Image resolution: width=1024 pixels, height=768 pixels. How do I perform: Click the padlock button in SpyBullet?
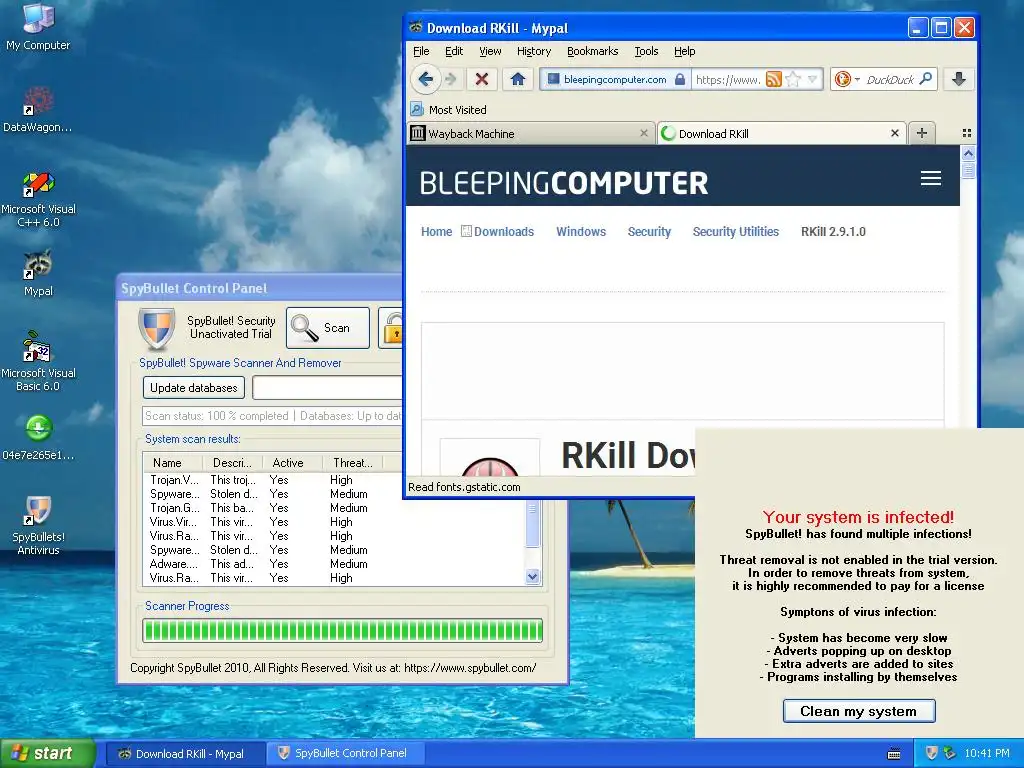coord(392,328)
